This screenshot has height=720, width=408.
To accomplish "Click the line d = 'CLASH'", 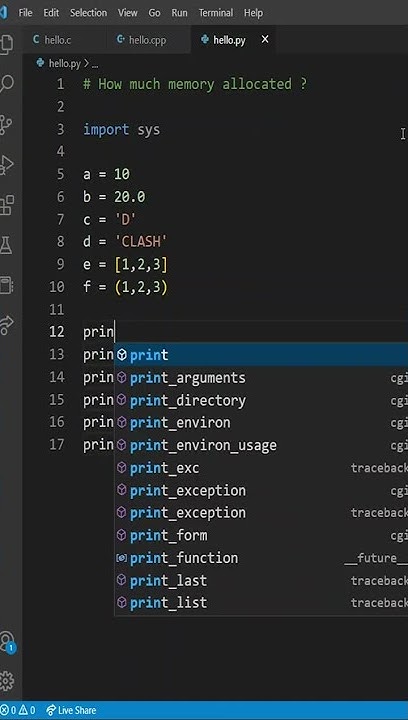I will point(124,242).
